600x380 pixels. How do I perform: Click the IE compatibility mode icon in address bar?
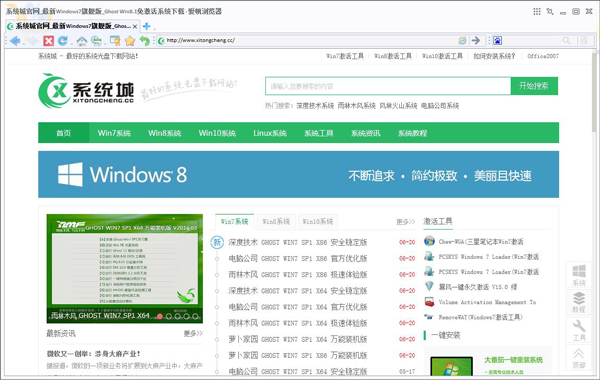click(x=463, y=41)
